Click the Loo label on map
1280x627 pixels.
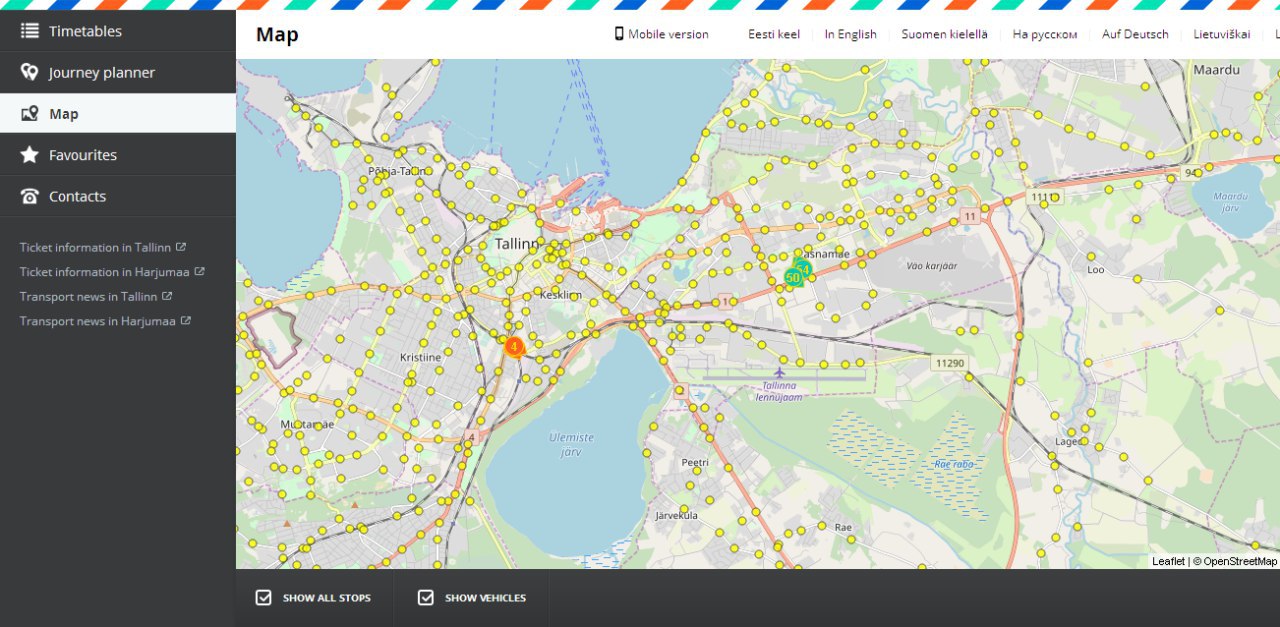point(1096,270)
